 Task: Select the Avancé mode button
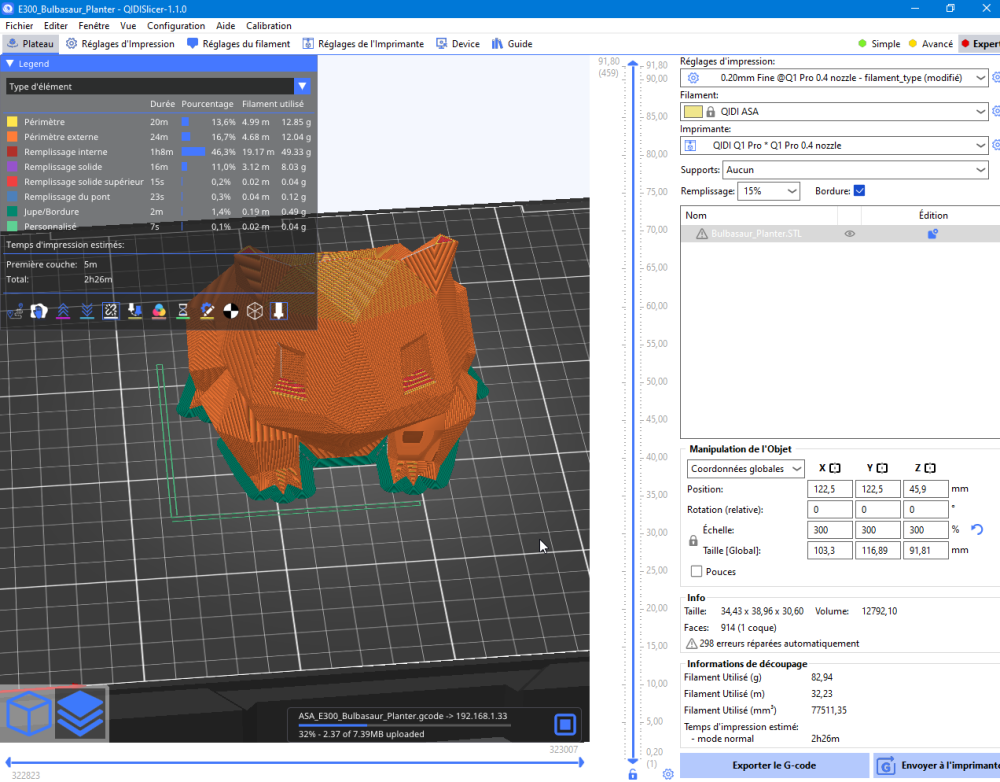tap(930, 44)
